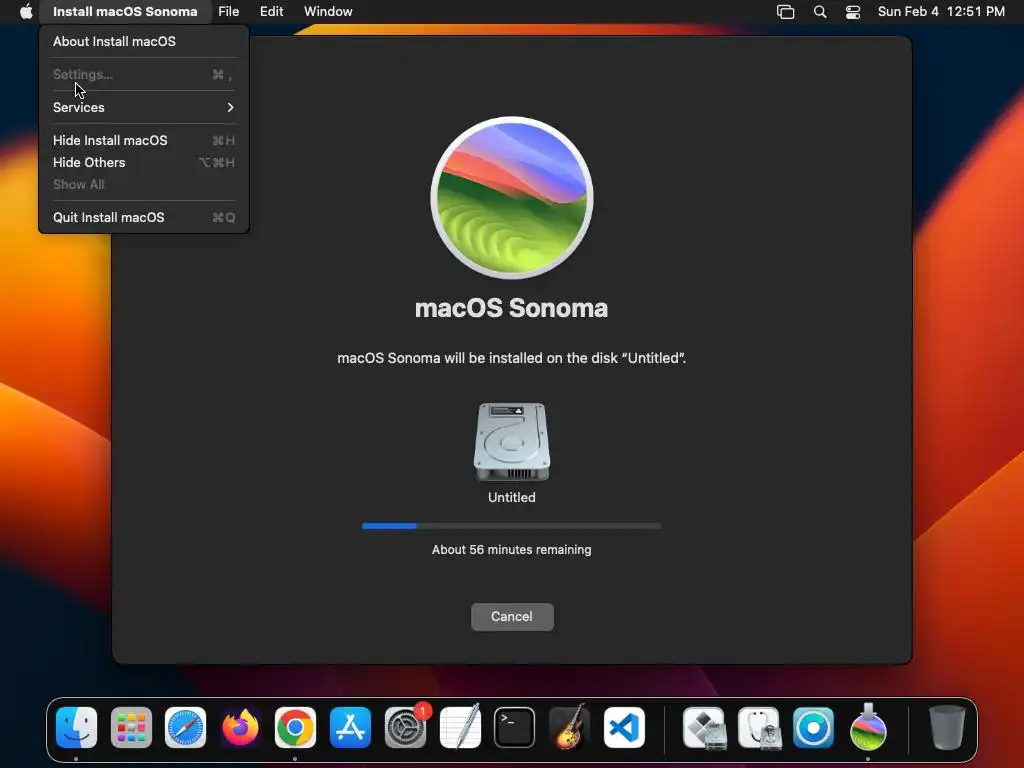The height and width of the screenshot is (768, 1024).
Task: Launch Safari from the dock
Action: [x=185, y=727]
